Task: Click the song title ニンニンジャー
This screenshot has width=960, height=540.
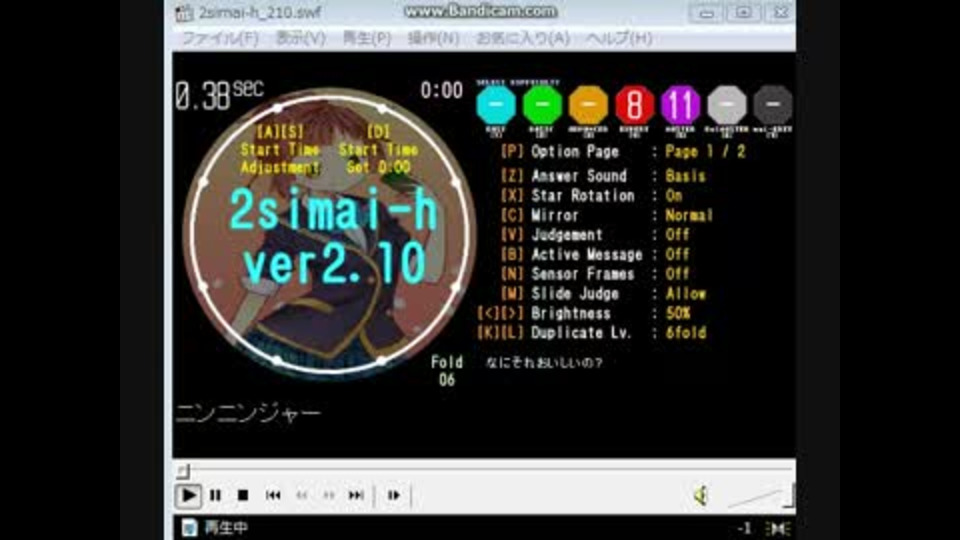Action: pos(248,414)
